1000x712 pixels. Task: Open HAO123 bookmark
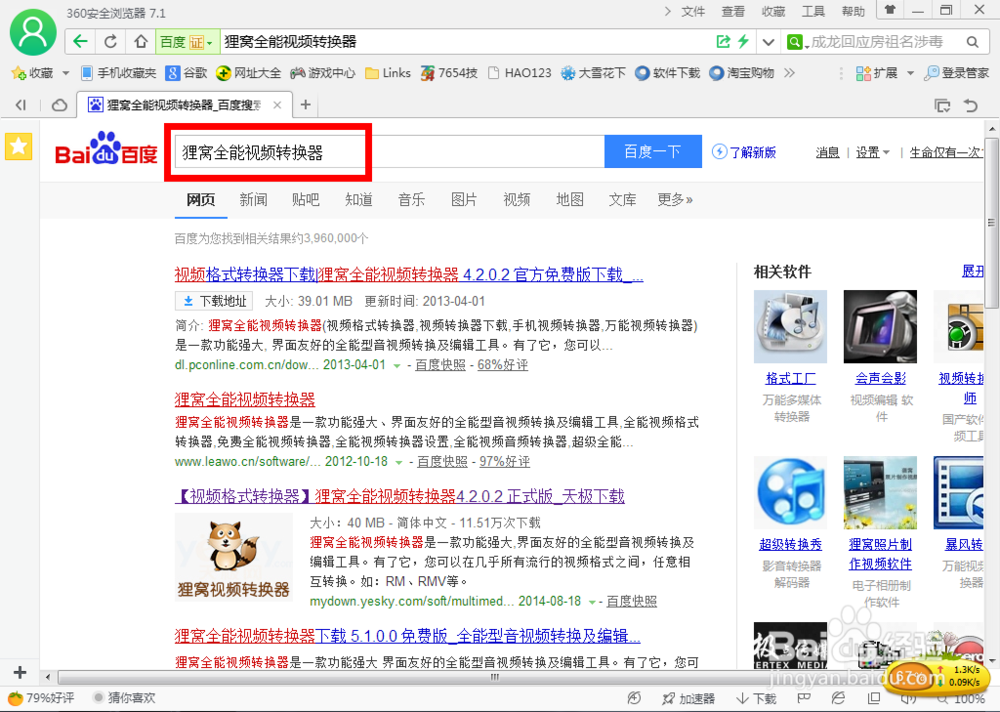(519, 73)
